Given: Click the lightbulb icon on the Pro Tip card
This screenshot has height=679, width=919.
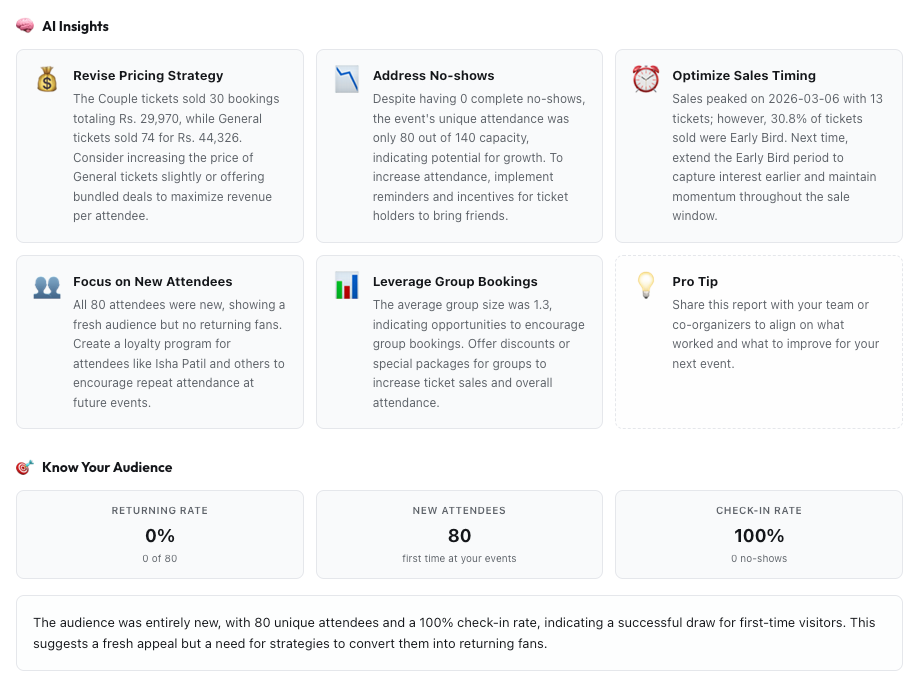Looking at the screenshot, I should 645,287.
